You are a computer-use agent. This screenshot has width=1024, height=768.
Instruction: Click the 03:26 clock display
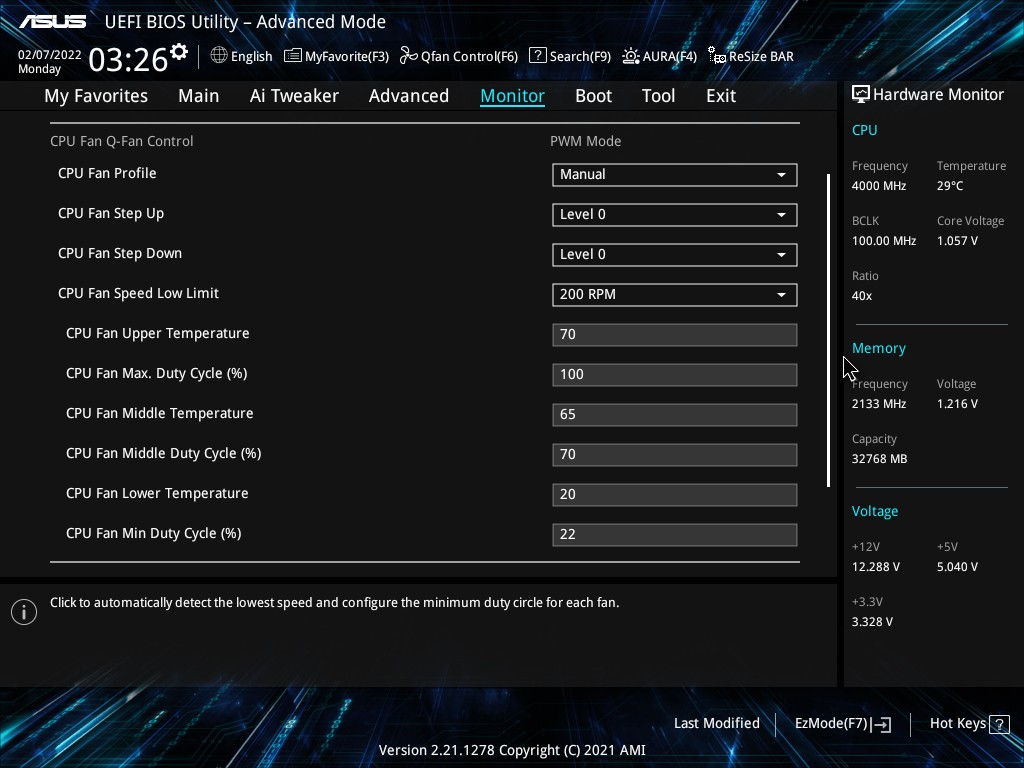(x=128, y=59)
